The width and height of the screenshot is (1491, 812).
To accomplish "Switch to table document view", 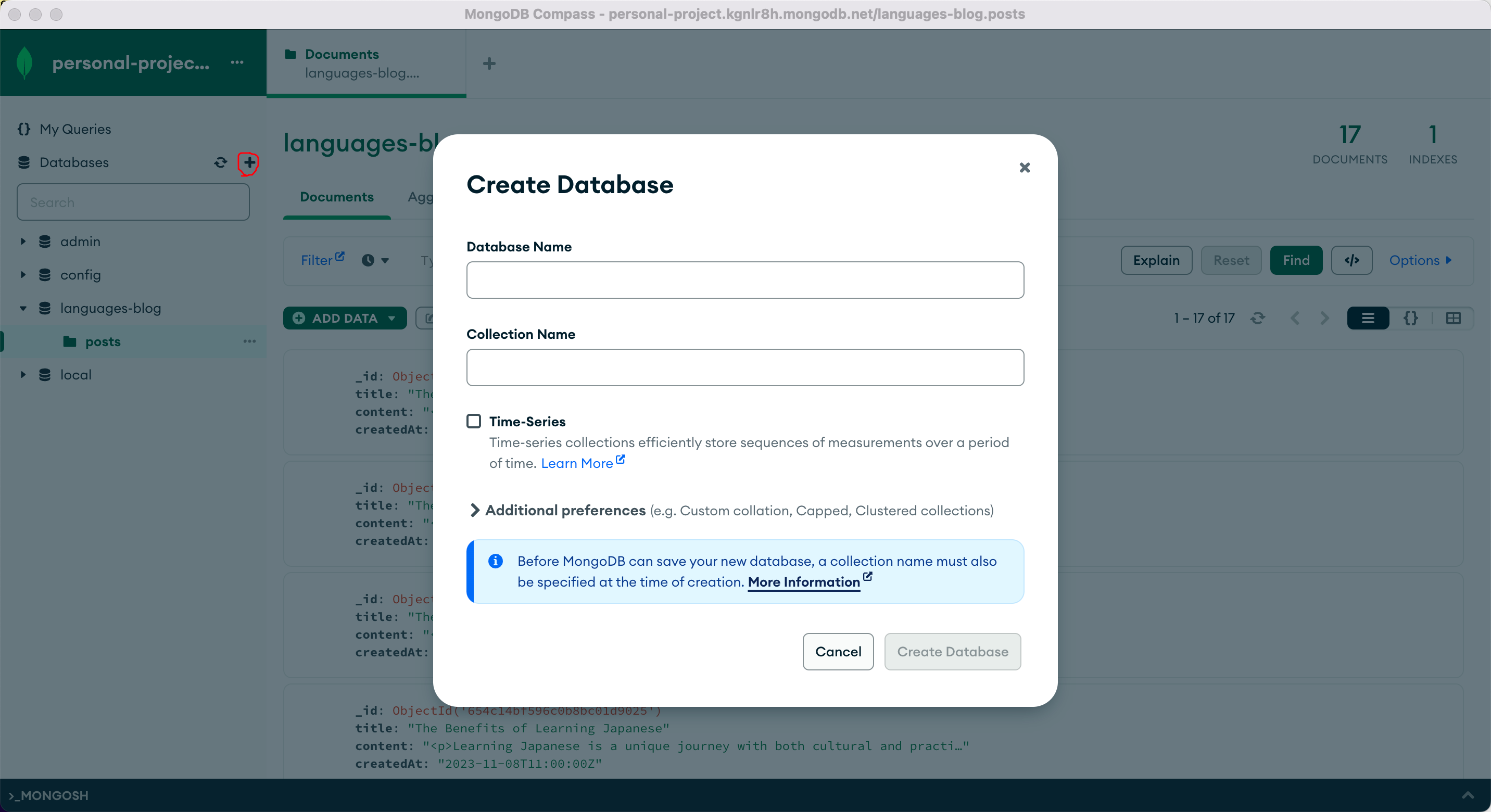I will click(1453, 318).
